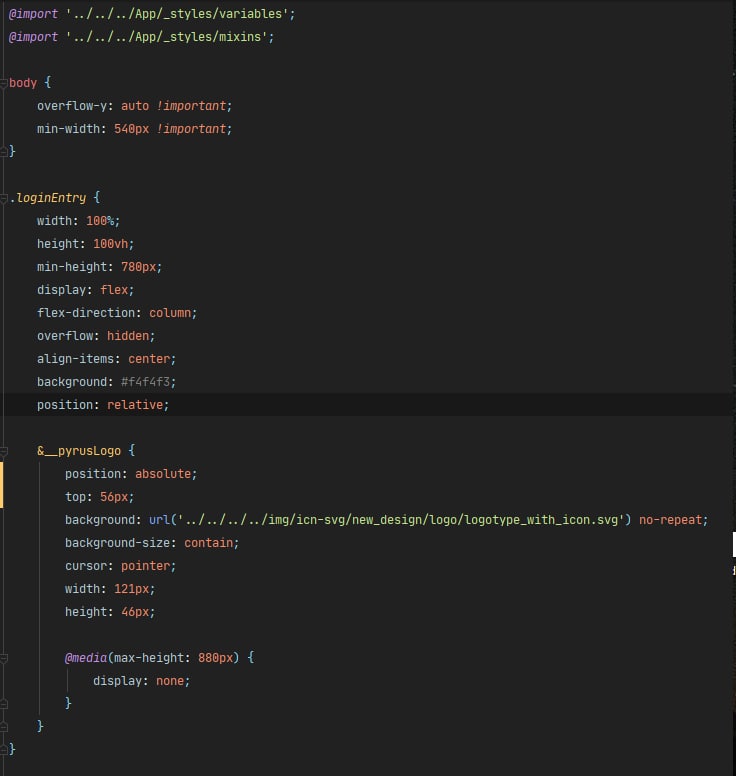The image size is (736, 776).
Task: Click fold end marker closing the body block
Action: click(3, 152)
